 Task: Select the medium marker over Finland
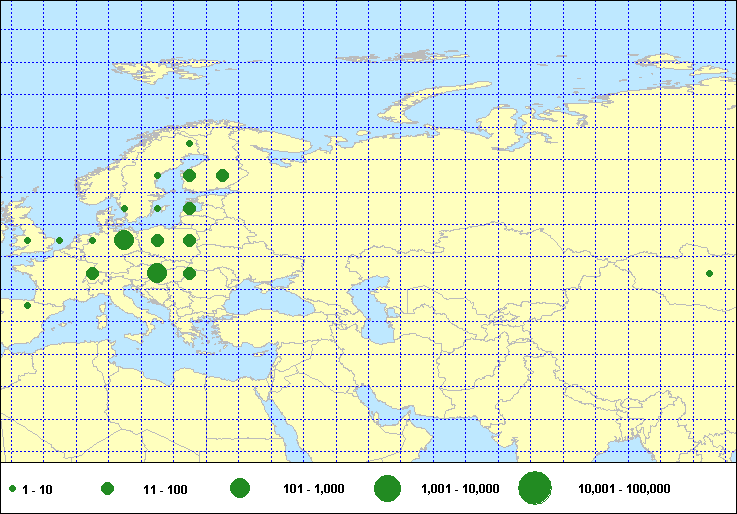point(222,176)
